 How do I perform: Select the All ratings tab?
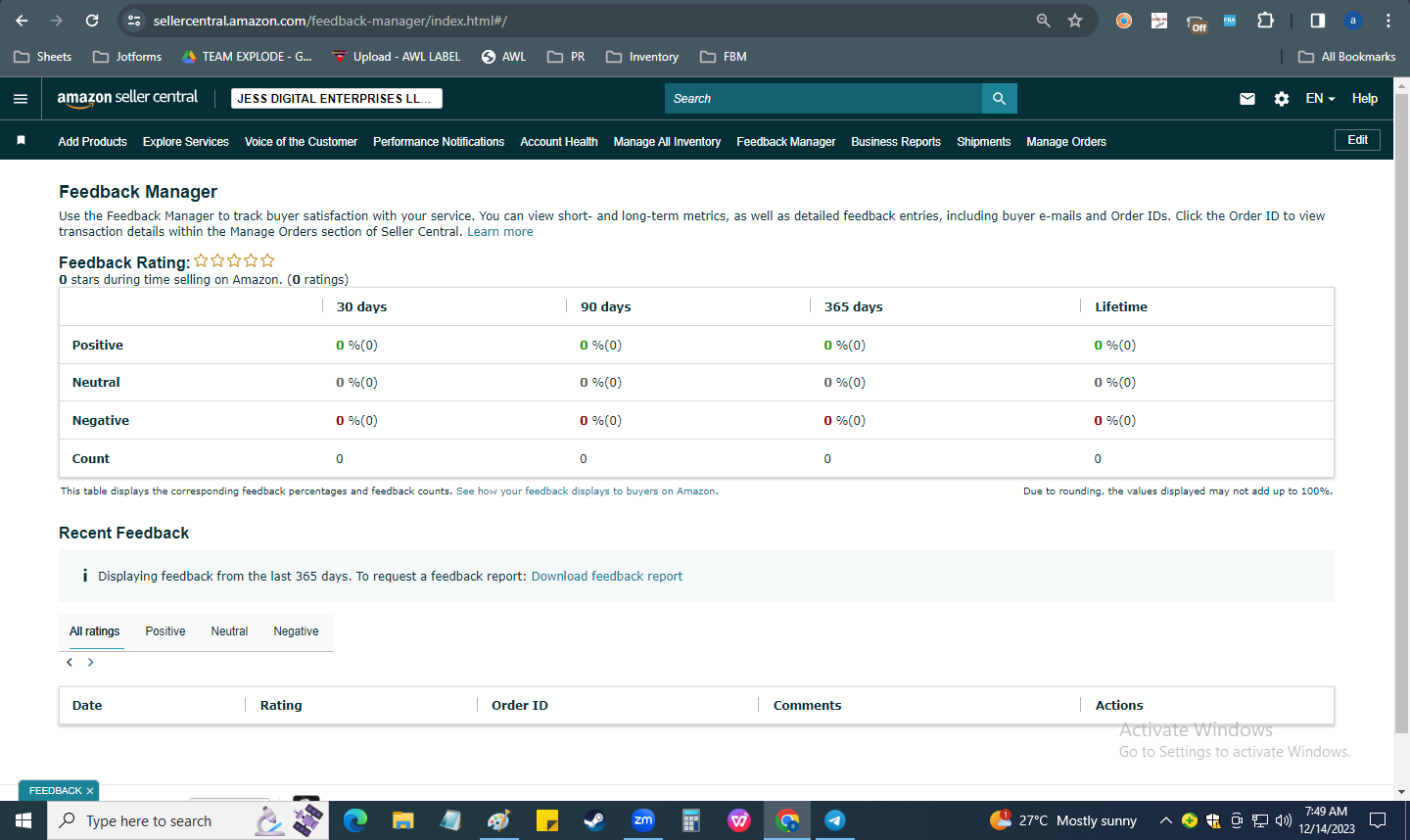95,631
